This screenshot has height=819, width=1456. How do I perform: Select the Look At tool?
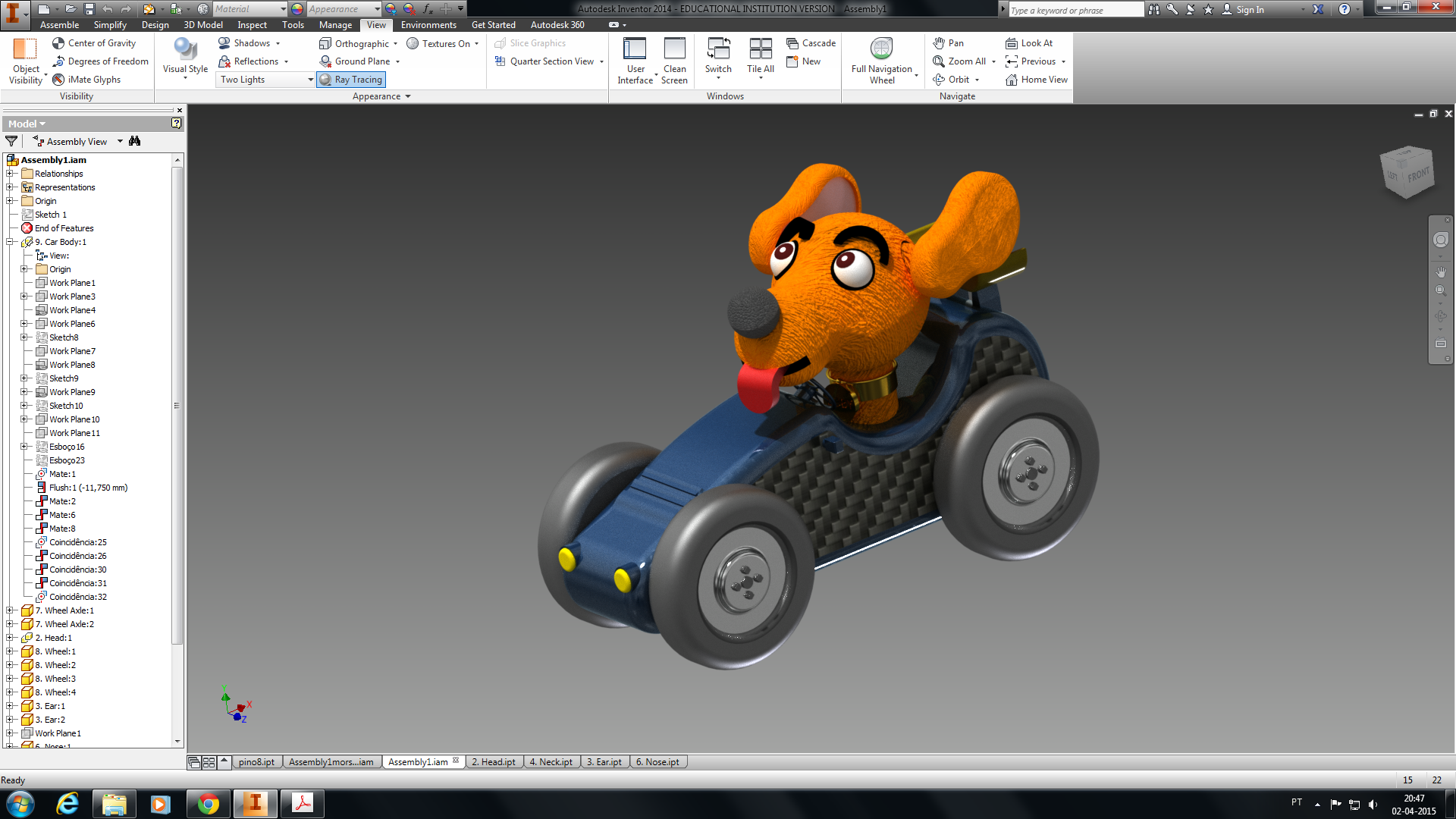(x=1029, y=43)
